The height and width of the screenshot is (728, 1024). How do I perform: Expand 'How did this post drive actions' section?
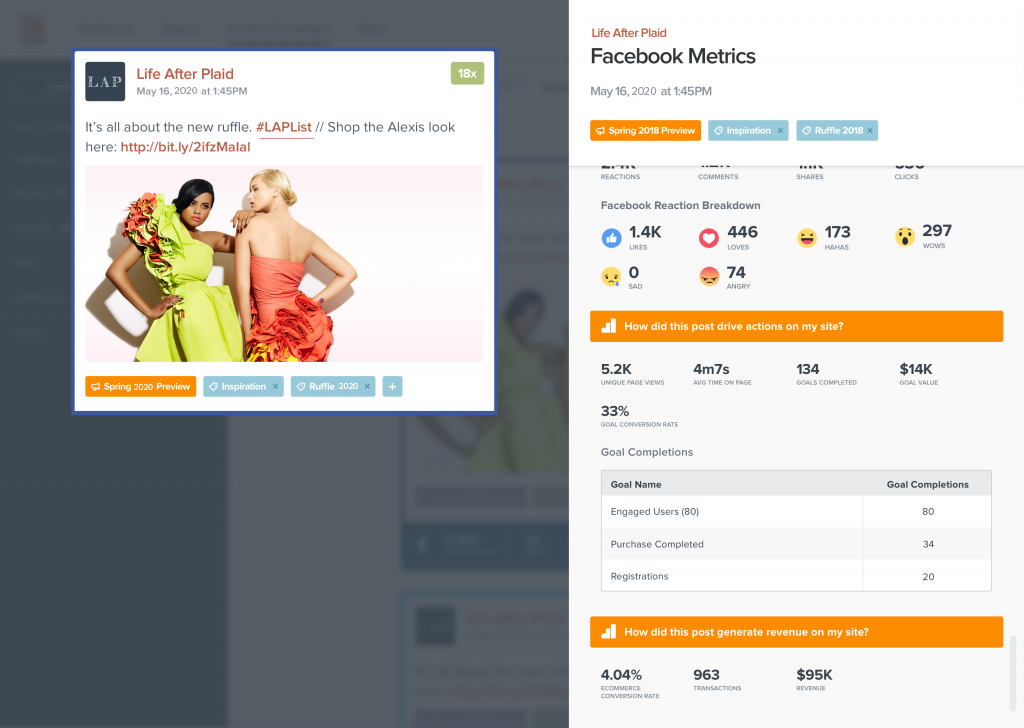[x=797, y=326]
